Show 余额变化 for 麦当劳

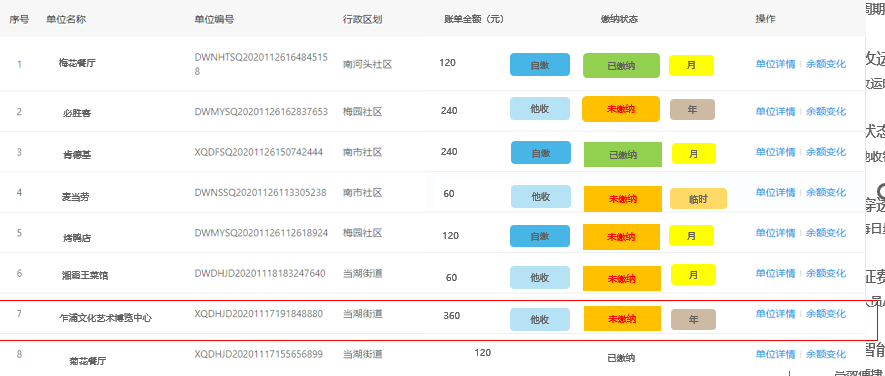[x=826, y=193]
